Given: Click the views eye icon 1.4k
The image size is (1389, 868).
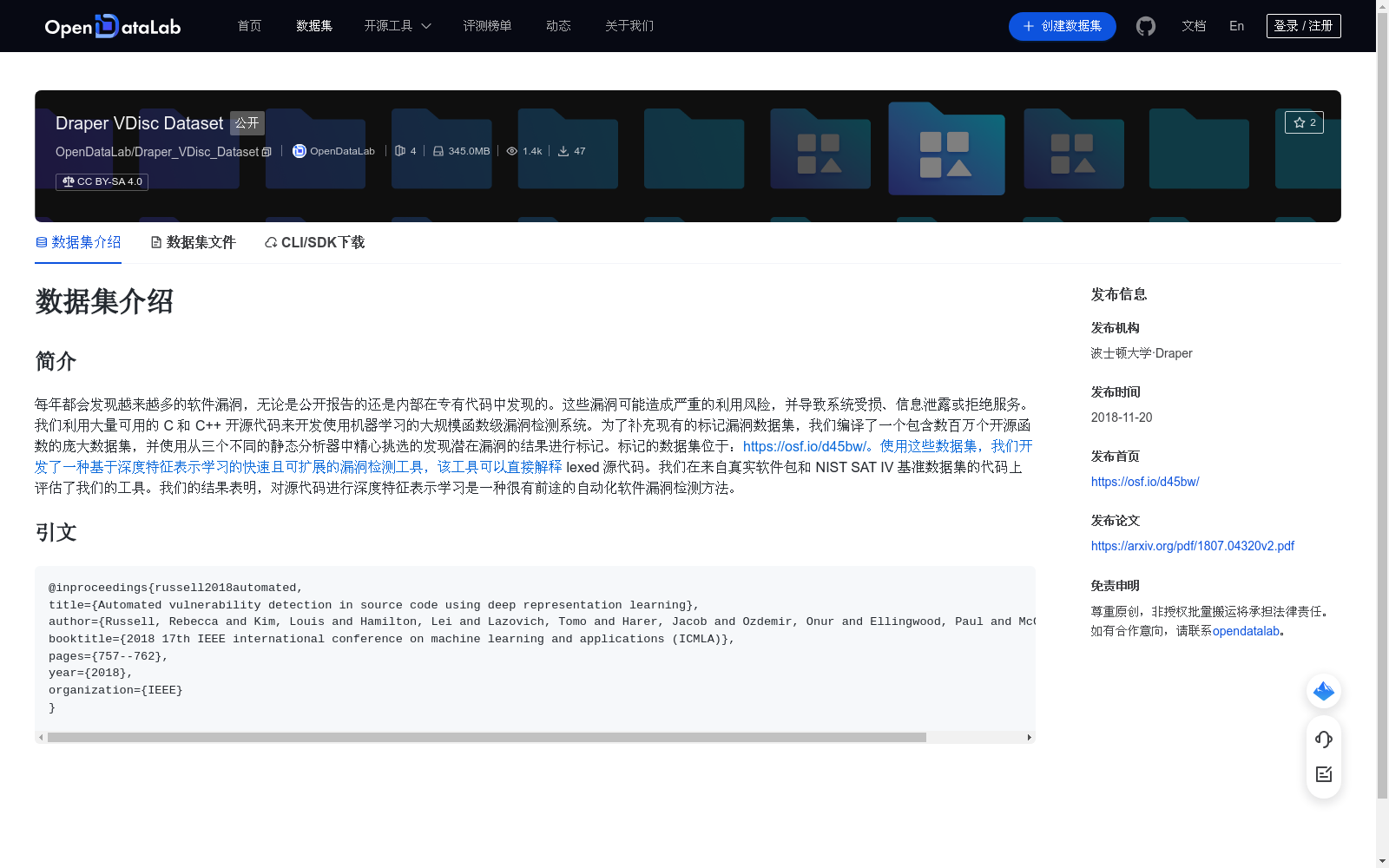Looking at the screenshot, I should pos(512,151).
